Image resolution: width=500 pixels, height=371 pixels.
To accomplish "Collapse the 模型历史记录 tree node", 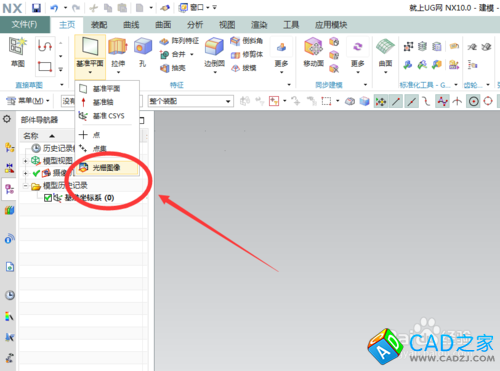I will [25, 186].
